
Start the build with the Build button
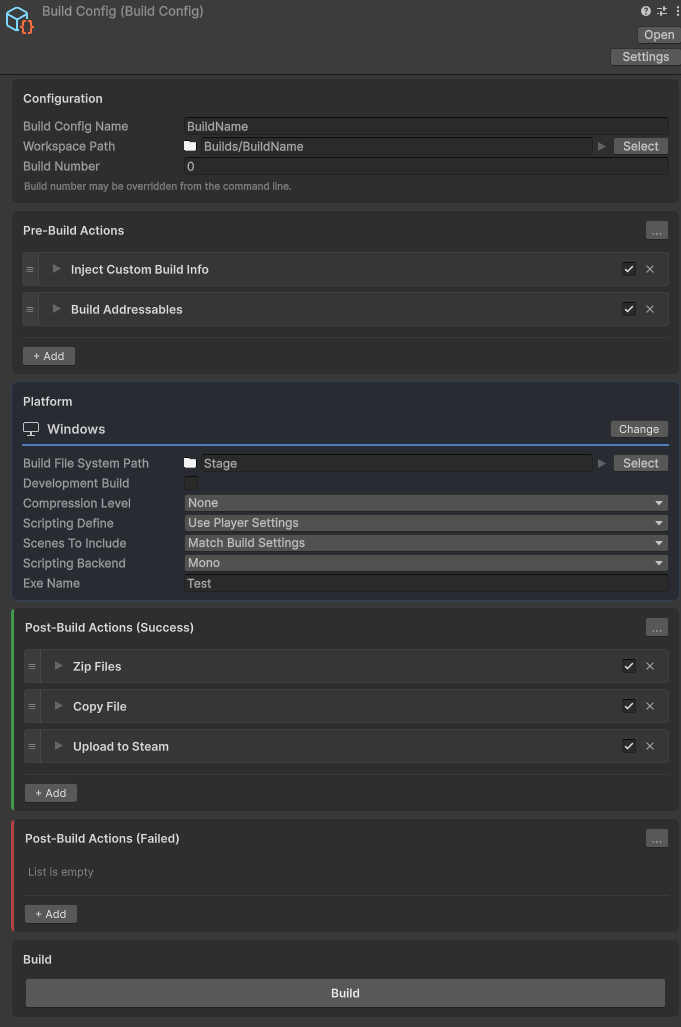(x=345, y=993)
